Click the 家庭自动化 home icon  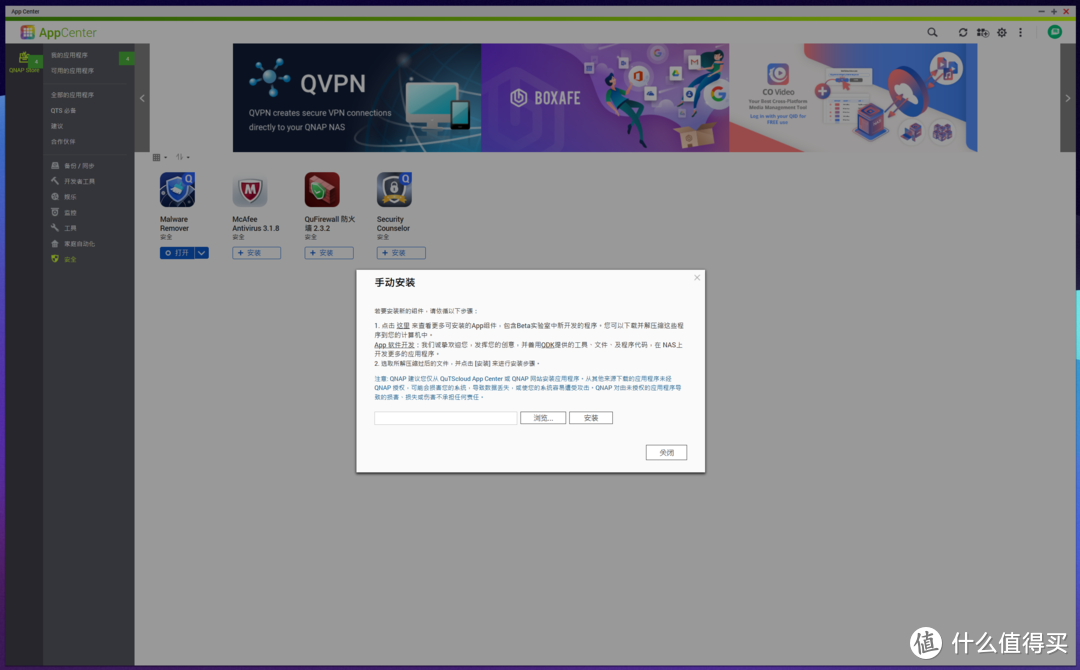point(55,244)
